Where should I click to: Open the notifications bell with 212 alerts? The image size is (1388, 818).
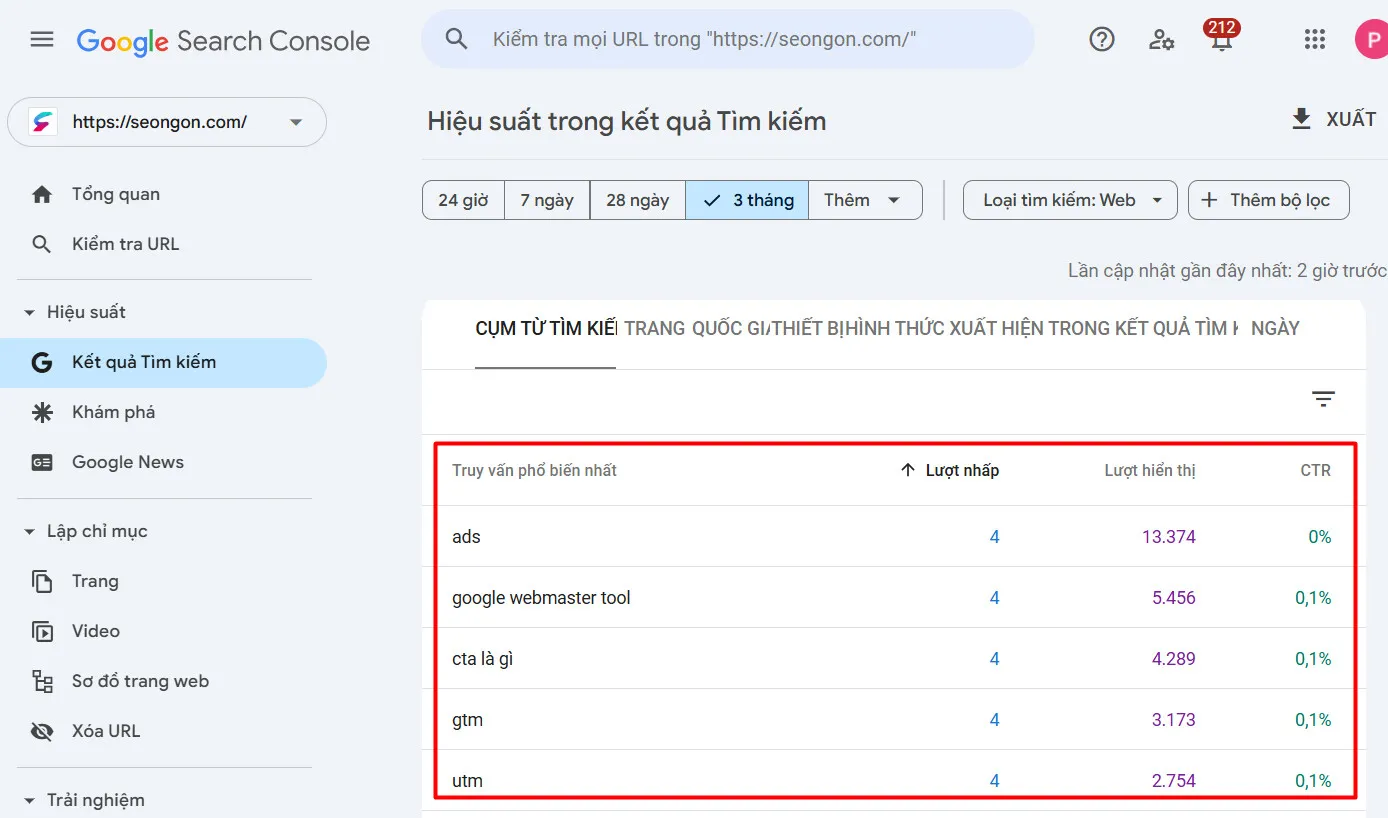point(1221,42)
